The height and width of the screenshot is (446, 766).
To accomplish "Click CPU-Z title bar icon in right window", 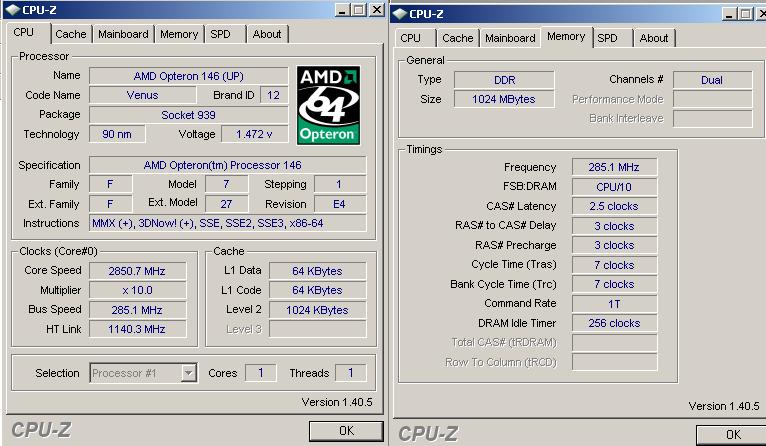I will tap(400, 14).
